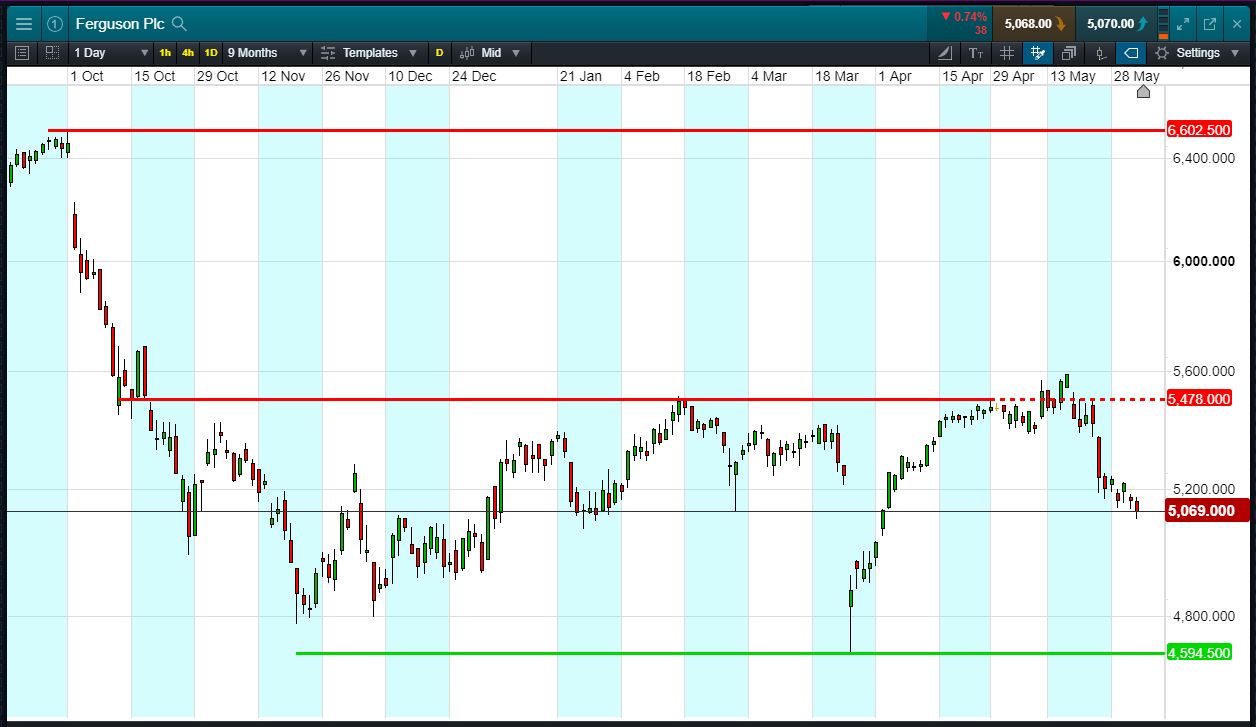Click the buy price 5,070.00

click(1117, 23)
